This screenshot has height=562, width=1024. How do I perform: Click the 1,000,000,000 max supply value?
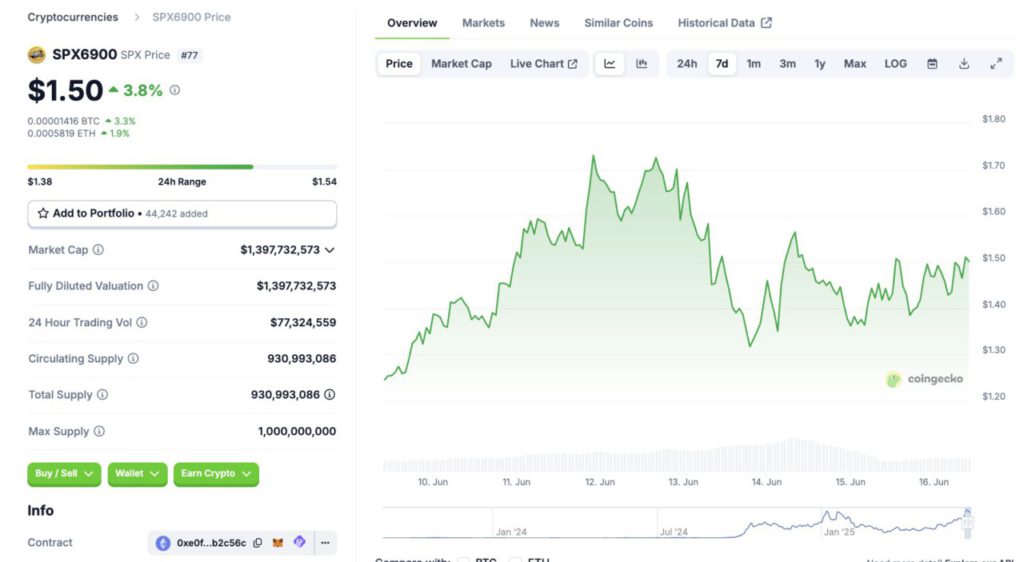(x=297, y=431)
